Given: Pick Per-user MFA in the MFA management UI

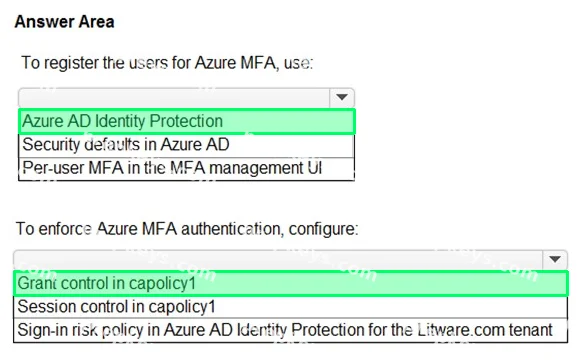Looking at the screenshot, I should (x=187, y=168).
